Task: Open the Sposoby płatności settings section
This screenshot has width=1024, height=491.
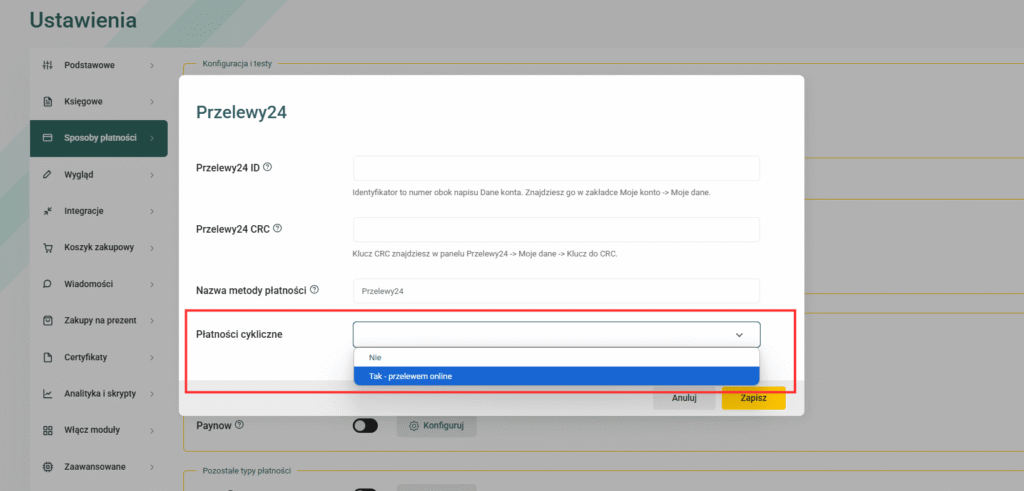Action: 99,138
